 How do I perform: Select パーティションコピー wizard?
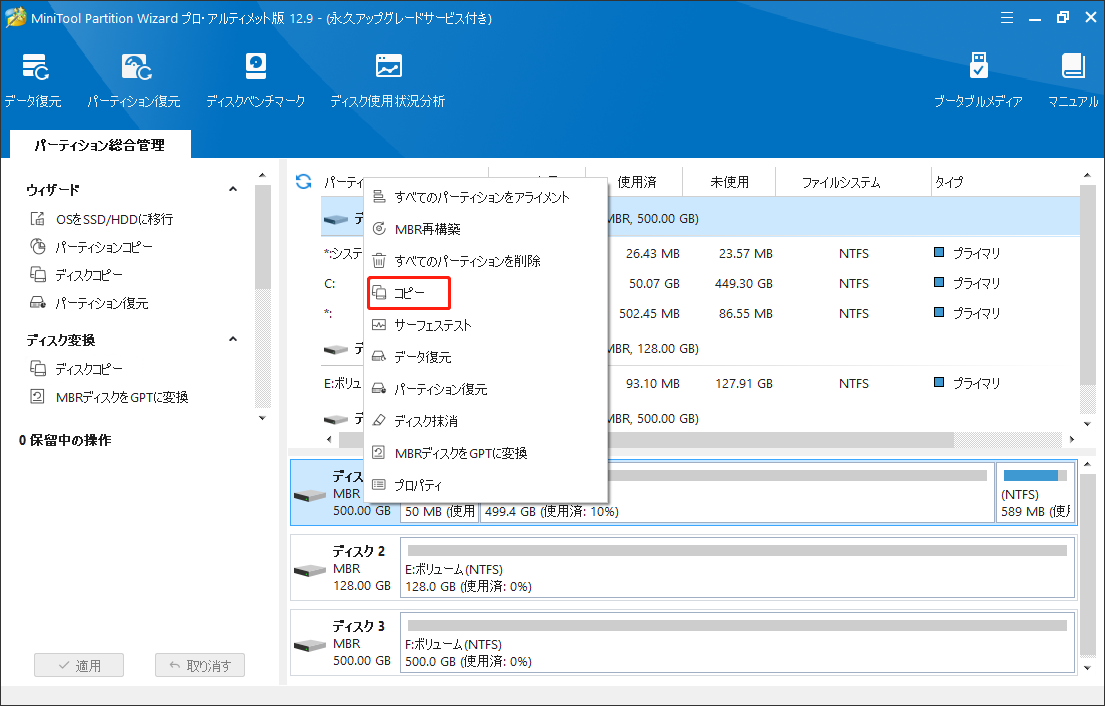click(x=91, y=247)
